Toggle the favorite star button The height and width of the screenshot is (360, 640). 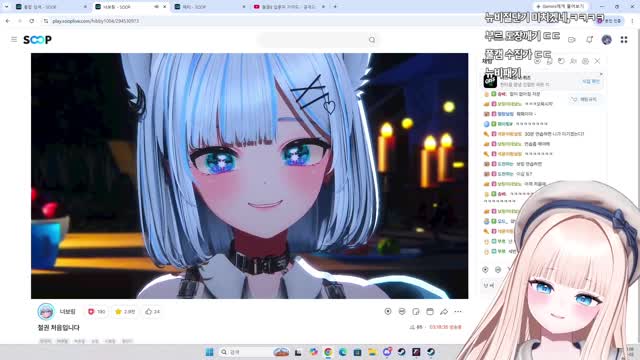(x=125, y=311)
